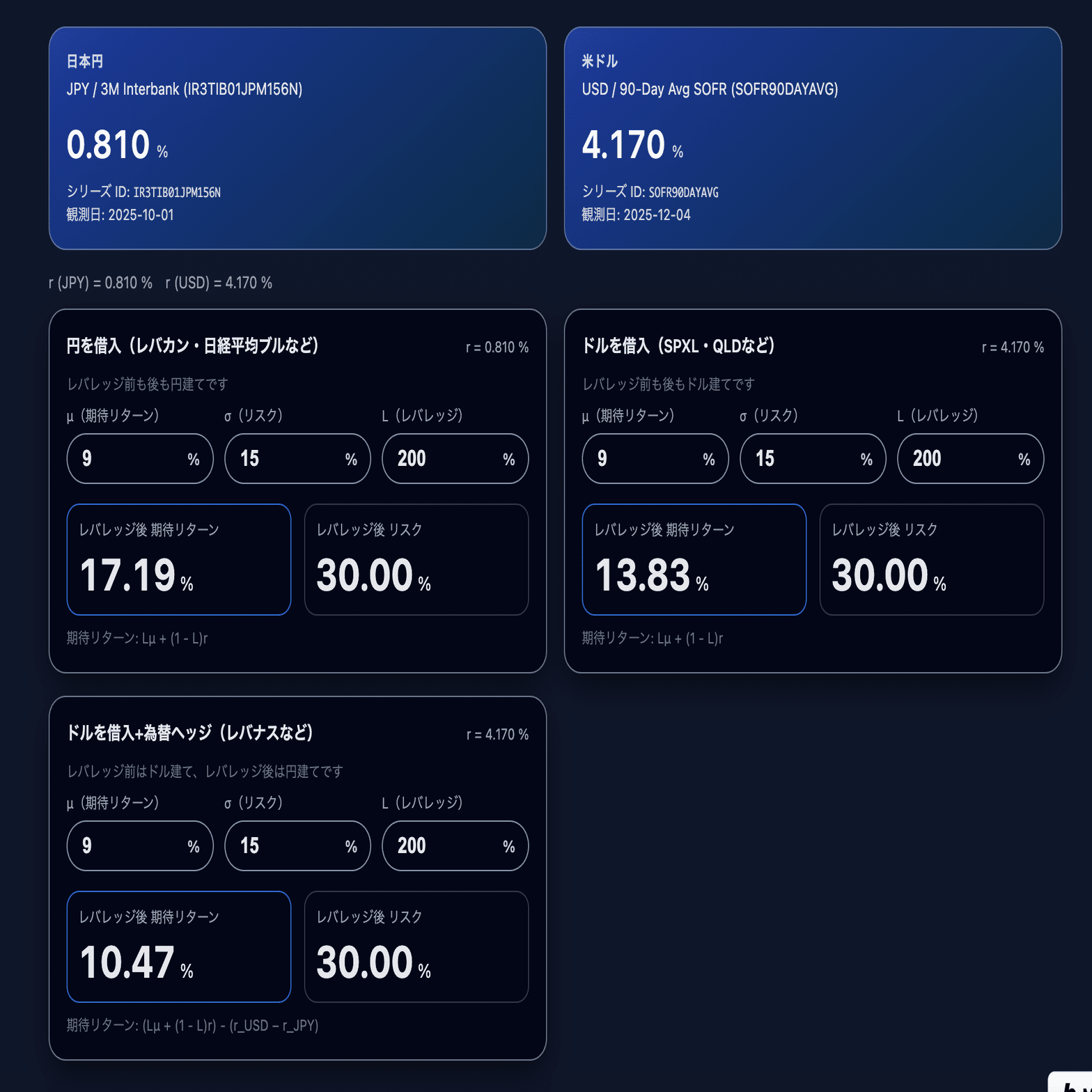1092x1092 pixels.
Task: Click the 'L（レバレッジ）' label in 円を借入 panel
Action: coord(422,416)
